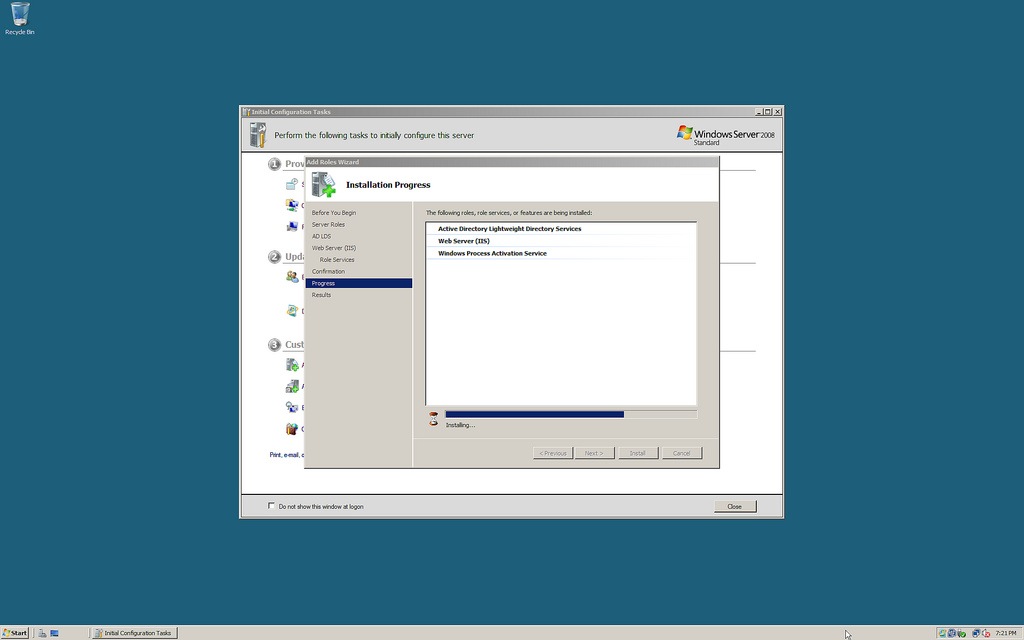This screenshot has height=640, width=1024.
Task: Click the Initial Configuration Tasks header tools icon
Action: [x=258, y=135]
